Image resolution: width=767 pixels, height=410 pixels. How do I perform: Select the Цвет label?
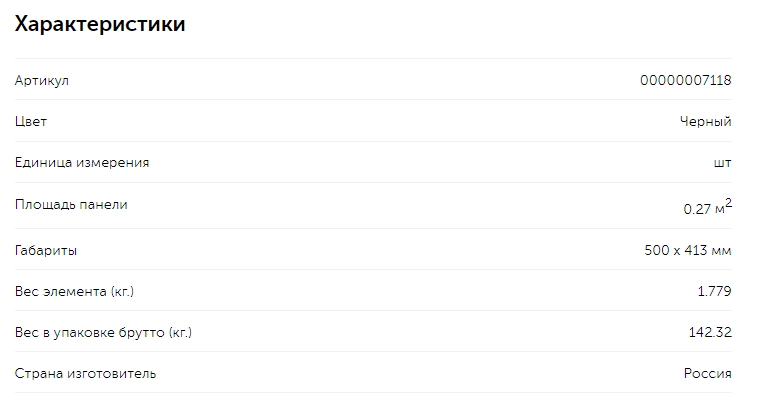pyautogui.click(x=31, y=121)
